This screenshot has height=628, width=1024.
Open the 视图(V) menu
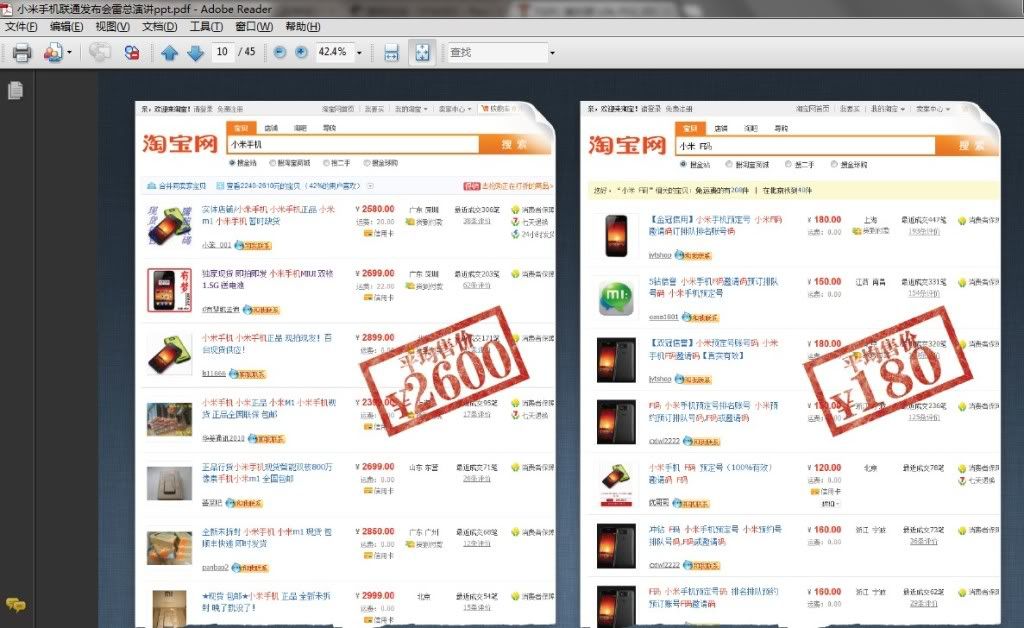tap(112, 26)
